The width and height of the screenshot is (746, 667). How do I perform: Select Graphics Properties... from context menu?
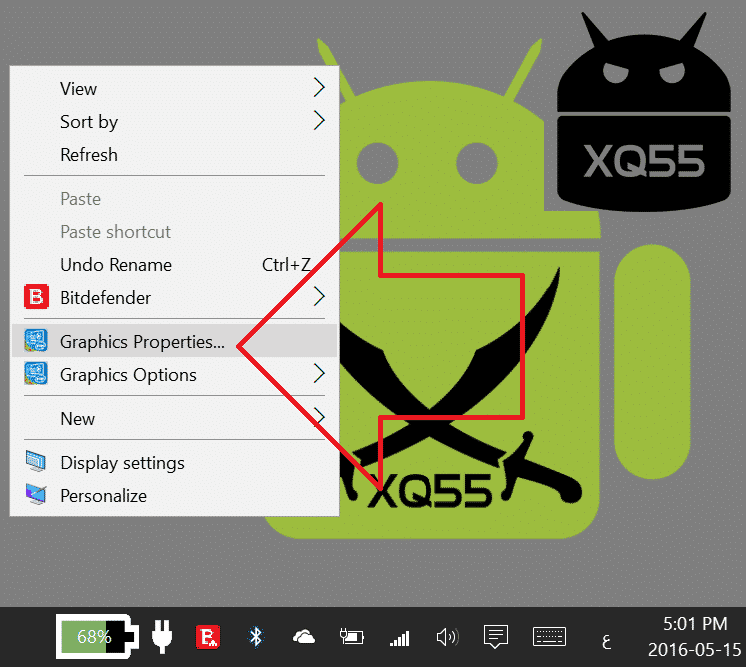142,342
